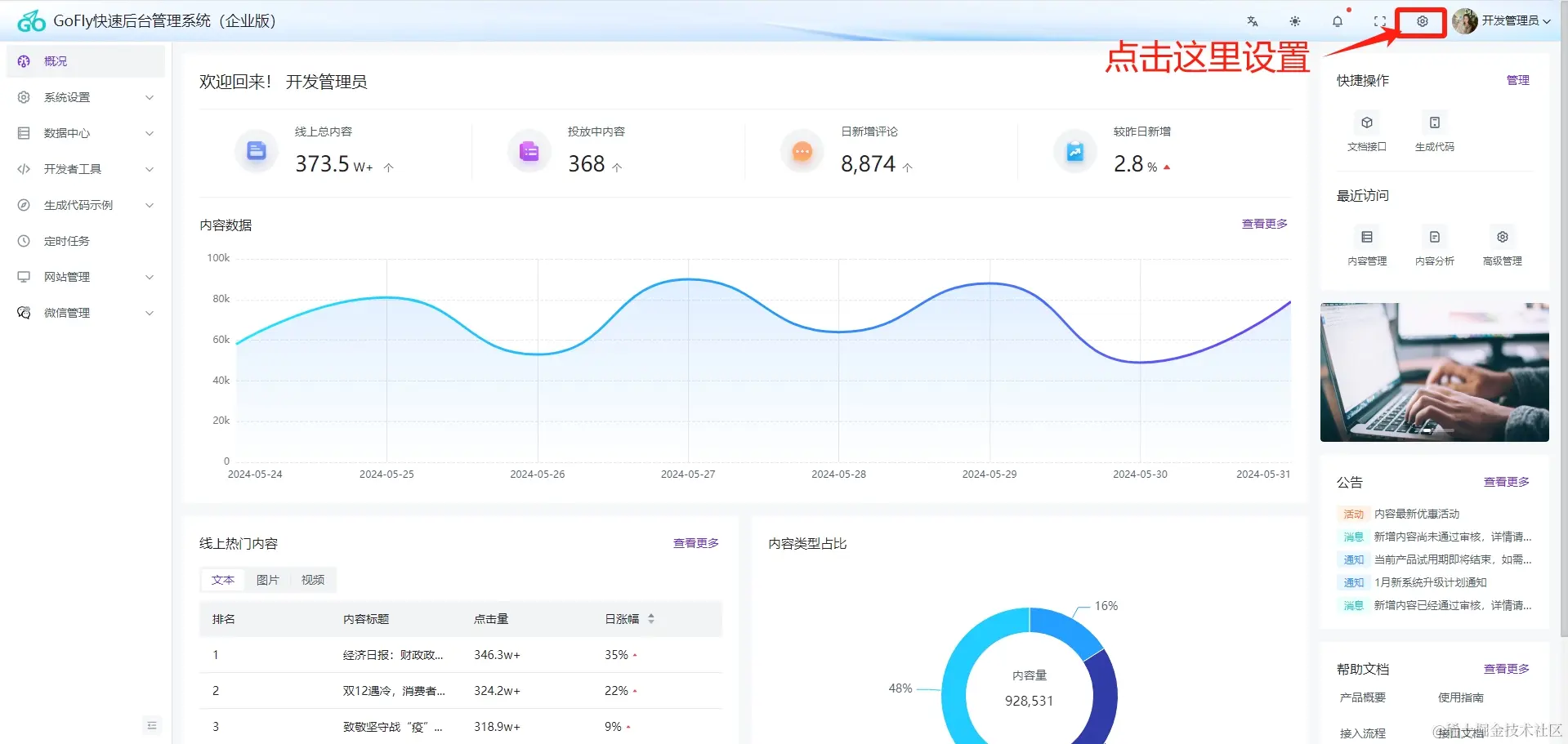
Task: Click the GoFly logo in the header
Action: tap(31, 21)
